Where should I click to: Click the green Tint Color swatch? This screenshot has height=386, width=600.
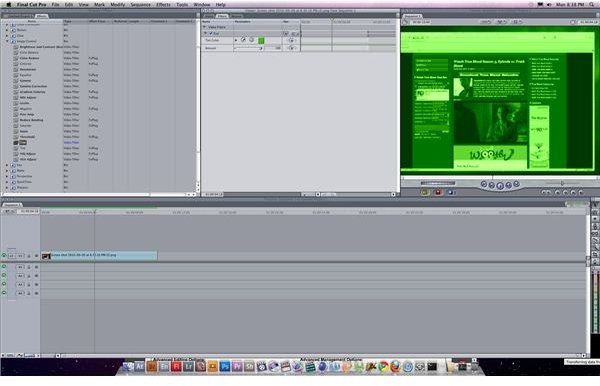pyautogui.click(x=261, y=40)
